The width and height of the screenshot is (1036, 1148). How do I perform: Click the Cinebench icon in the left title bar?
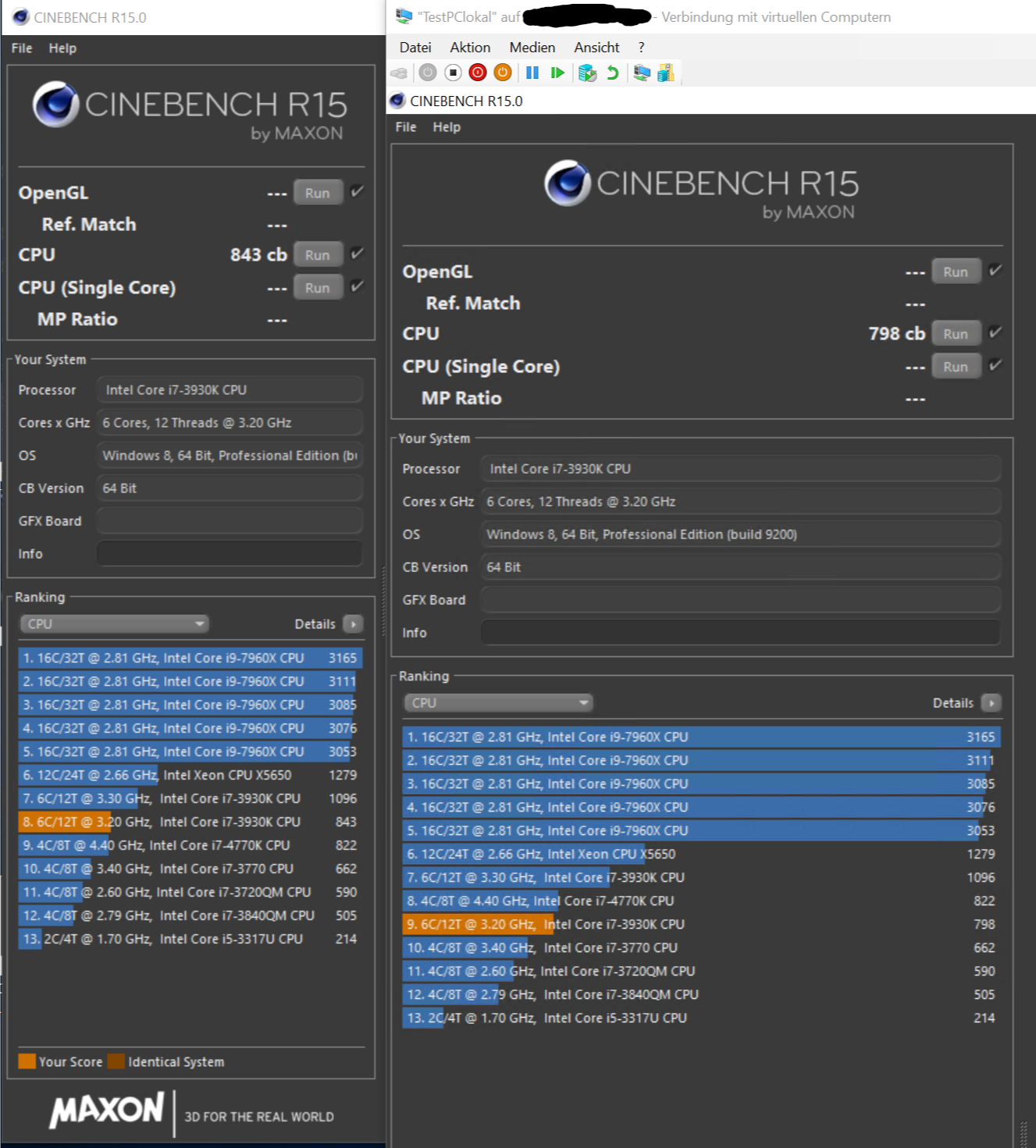(21, 17)
